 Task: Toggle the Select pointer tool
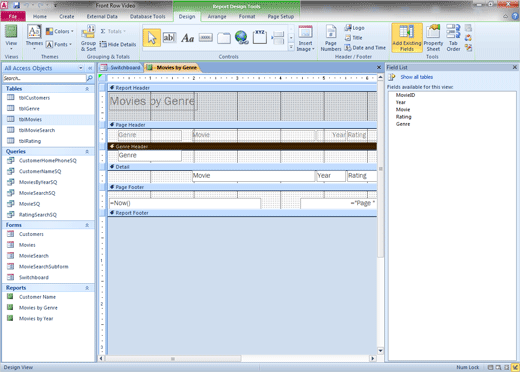tap(152, 38)
